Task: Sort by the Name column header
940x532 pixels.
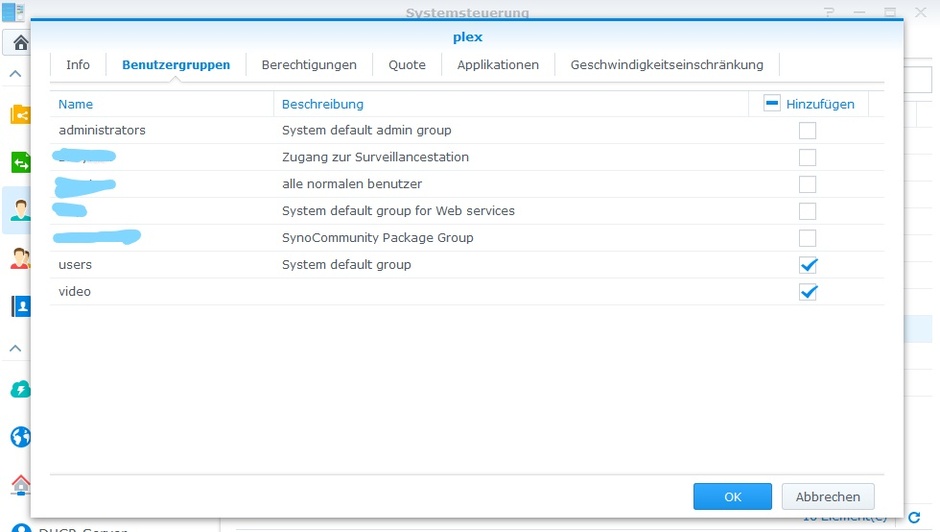Action: coord(76,104)
